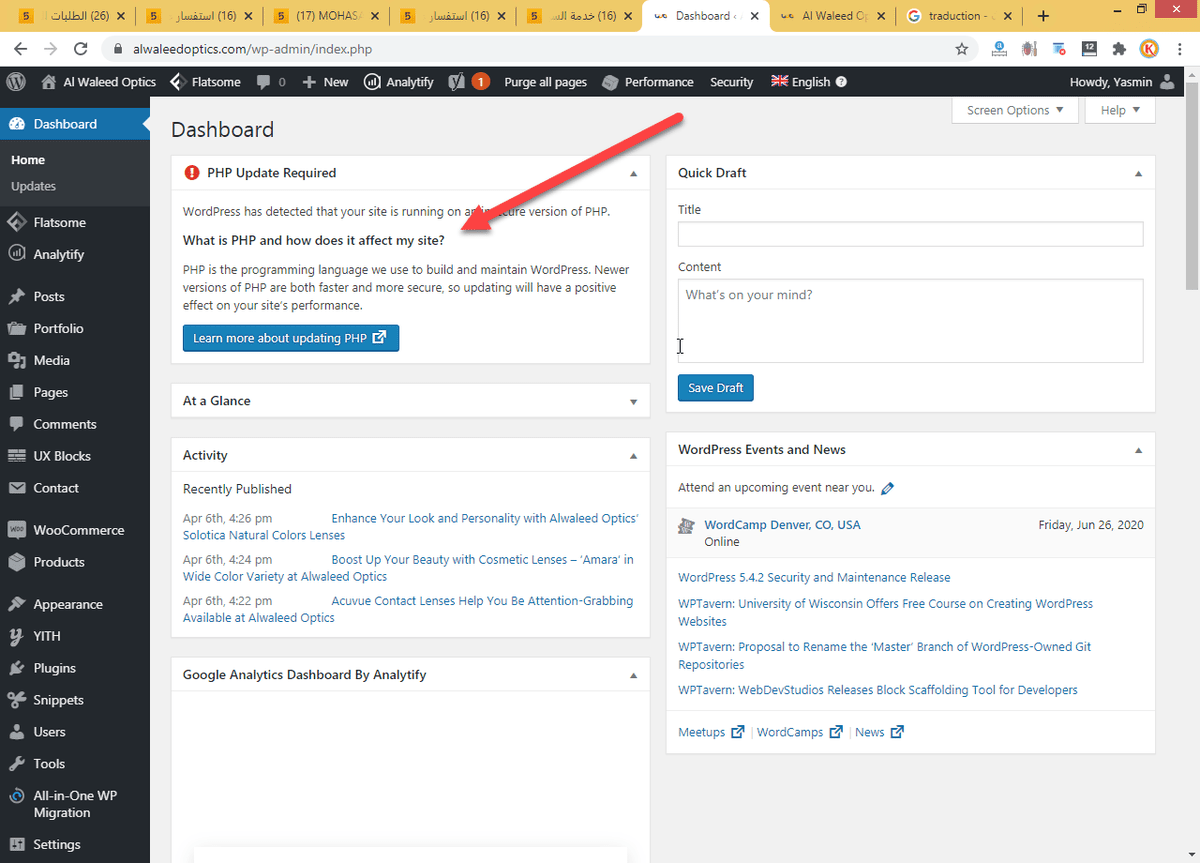Open the Flatsome admin bar menu
This screenshot has height=863, width=1200.
[x=205, y=82]
